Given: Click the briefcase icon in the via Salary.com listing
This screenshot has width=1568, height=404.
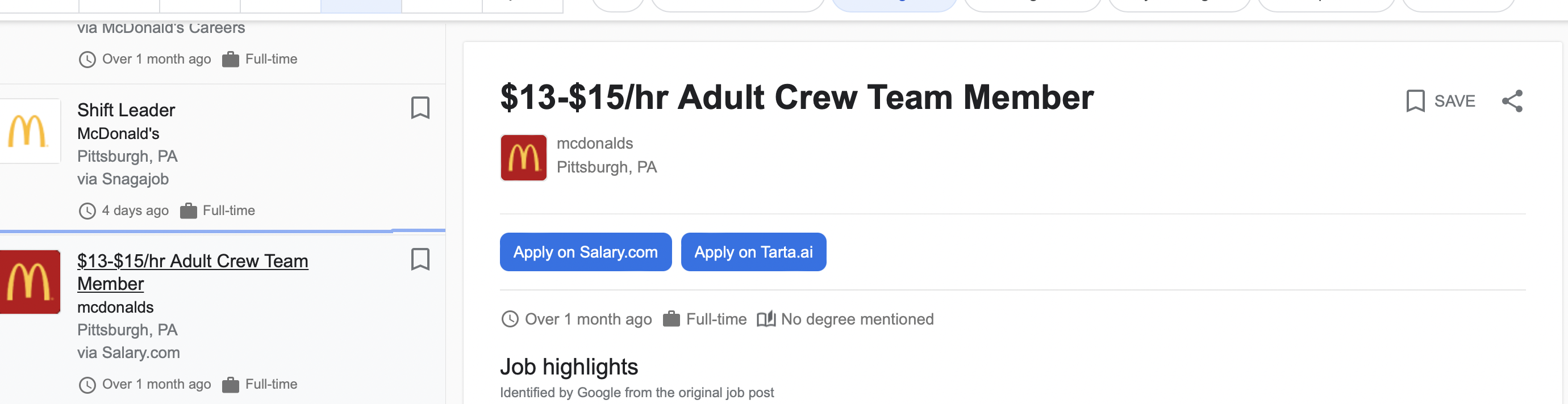Looking at the screenshot, I should 231,385.
